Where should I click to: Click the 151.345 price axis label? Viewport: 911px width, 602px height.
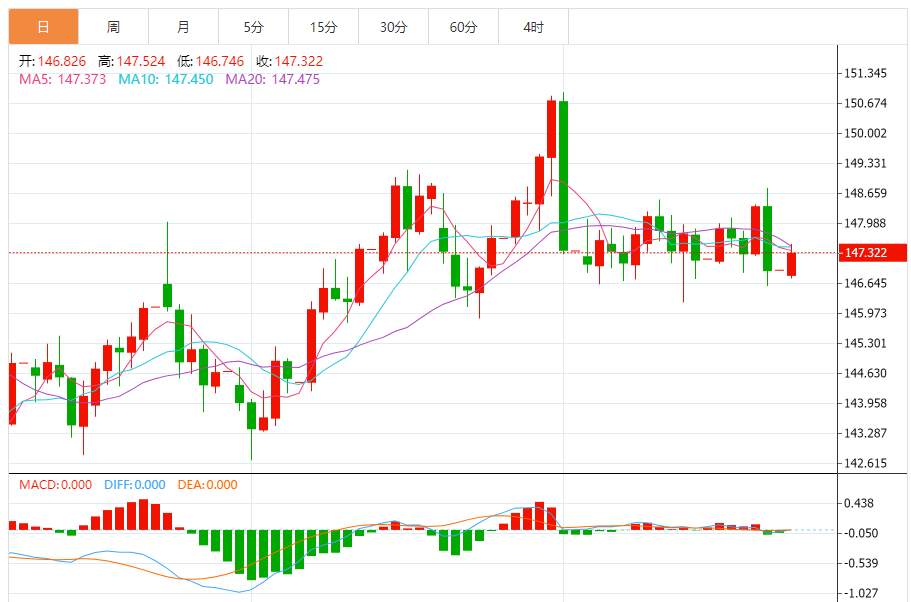coord(866,73)
